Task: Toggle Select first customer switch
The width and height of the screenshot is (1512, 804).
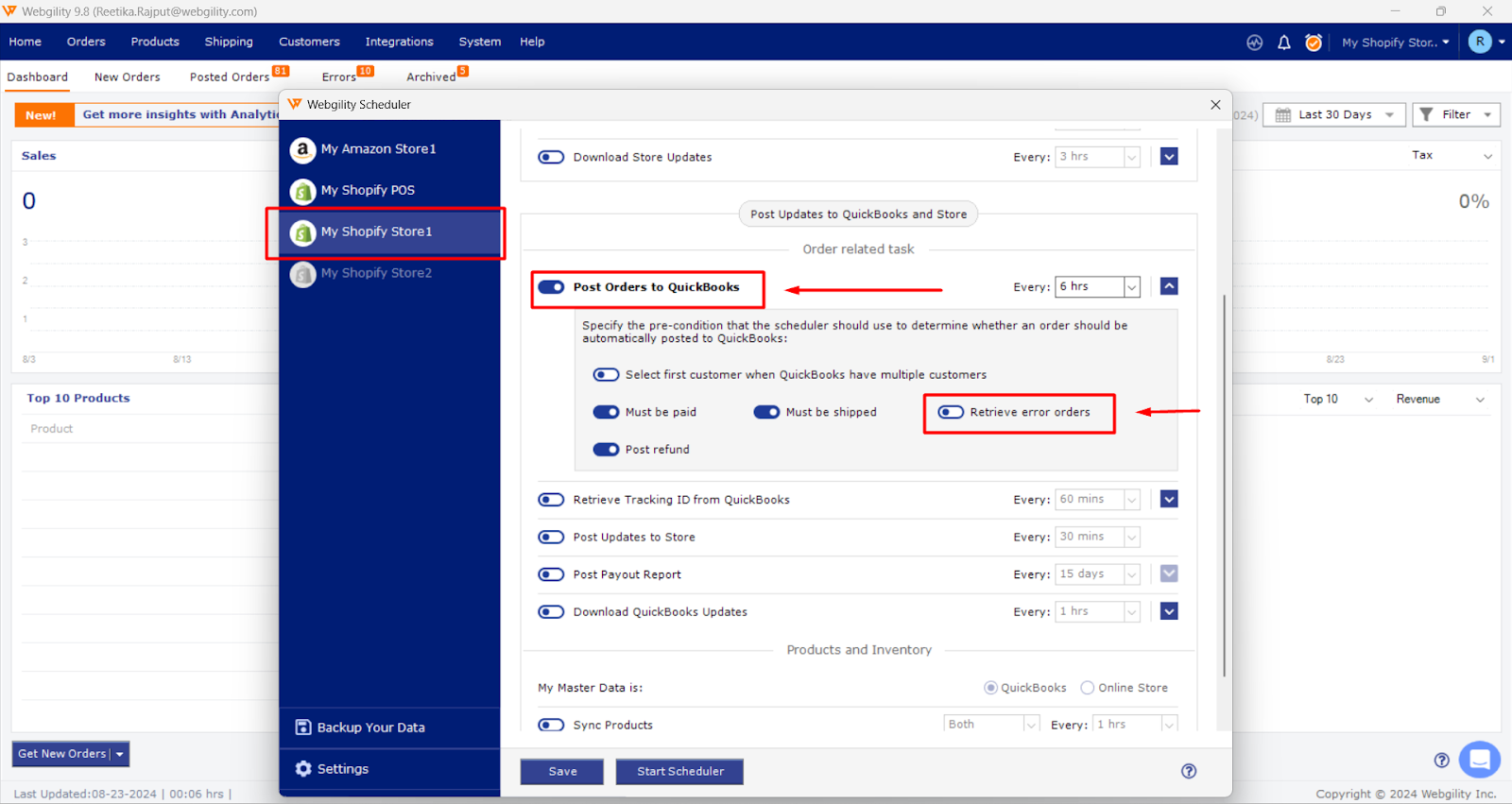Action: (x=606, y=375)
